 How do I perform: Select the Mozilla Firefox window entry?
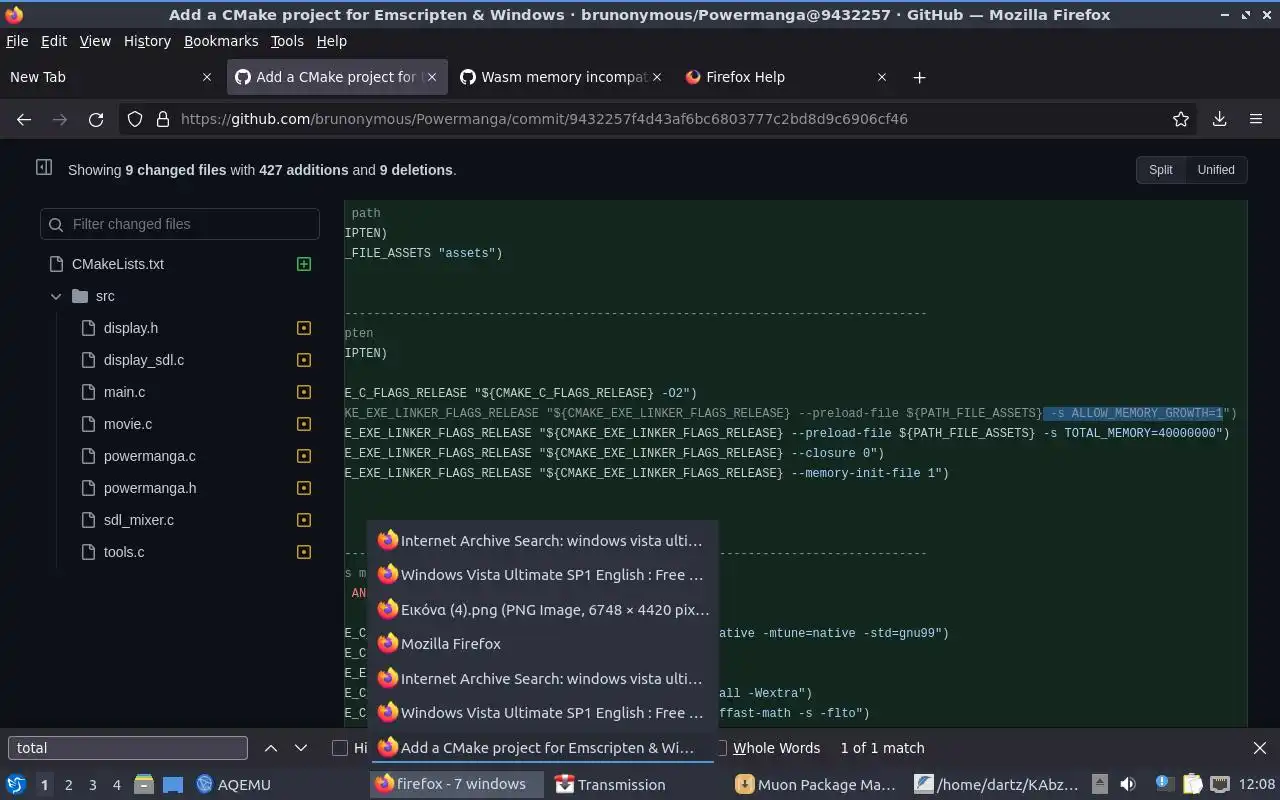[x=543, y=644]
